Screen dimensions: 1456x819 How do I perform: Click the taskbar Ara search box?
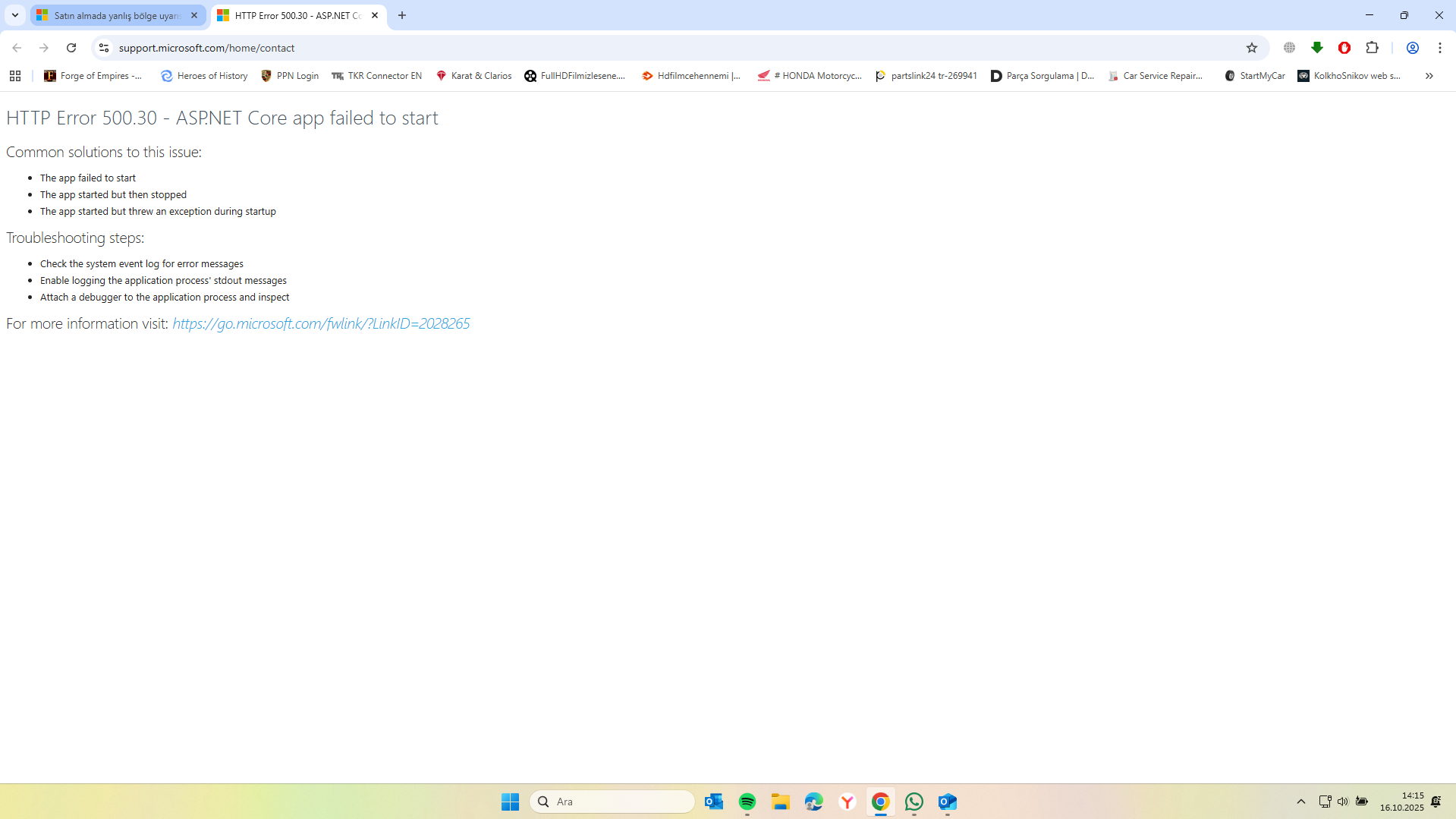point(612,802)
